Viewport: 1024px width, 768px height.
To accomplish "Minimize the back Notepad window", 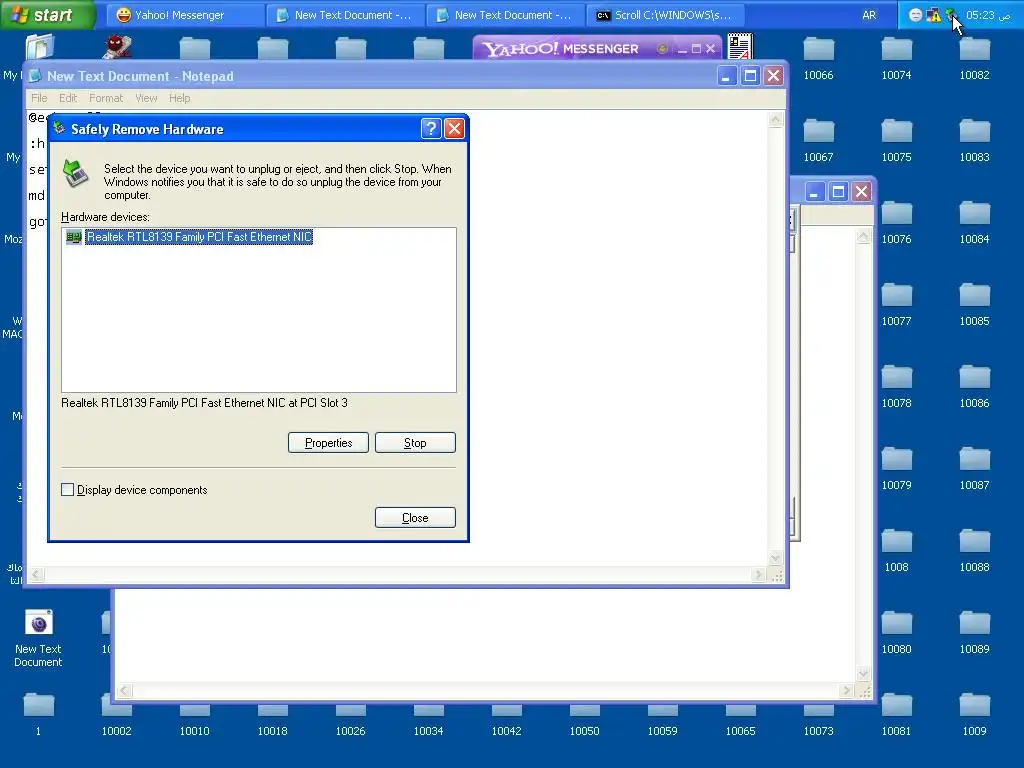I will 814,192.
